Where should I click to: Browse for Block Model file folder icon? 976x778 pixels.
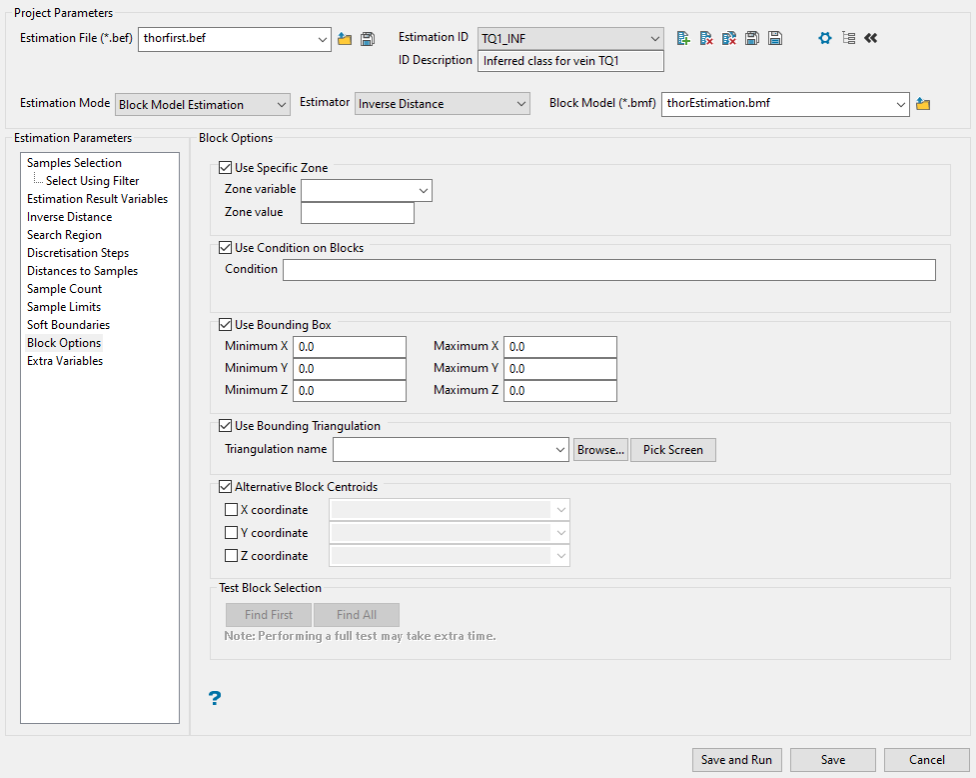(923, 104)
